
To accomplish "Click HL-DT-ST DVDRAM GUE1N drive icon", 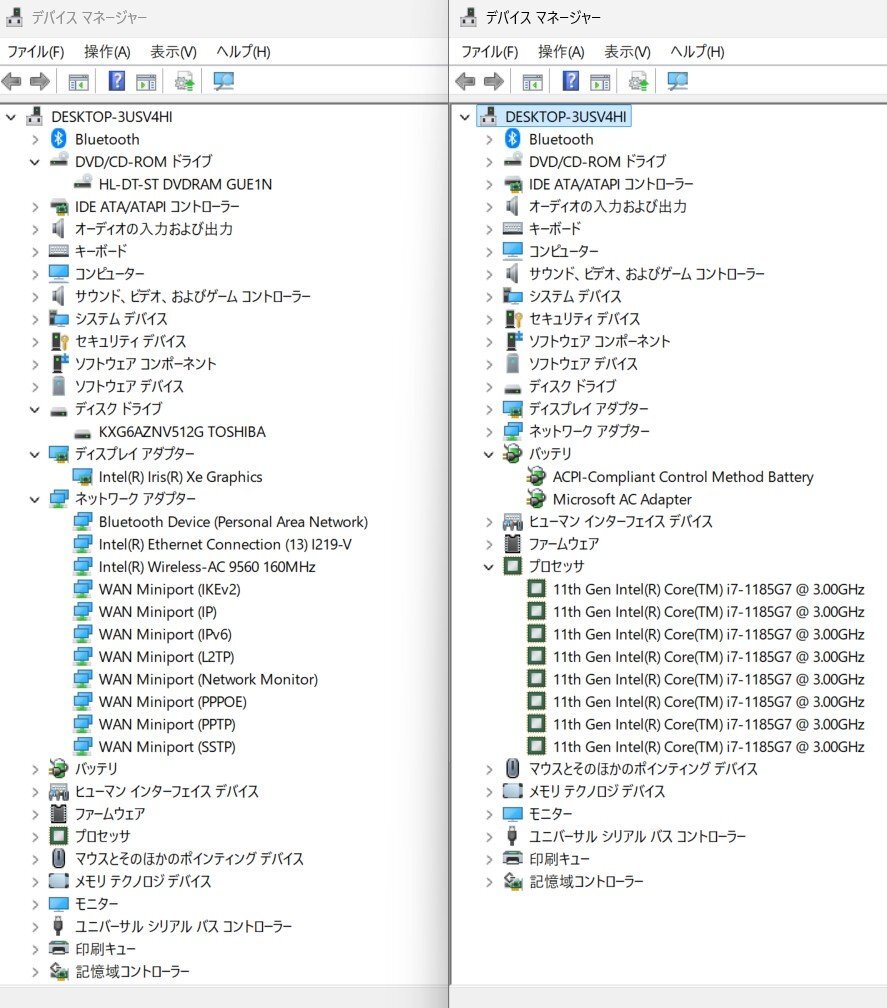I will pyautogui.click(x=82, y=184).
